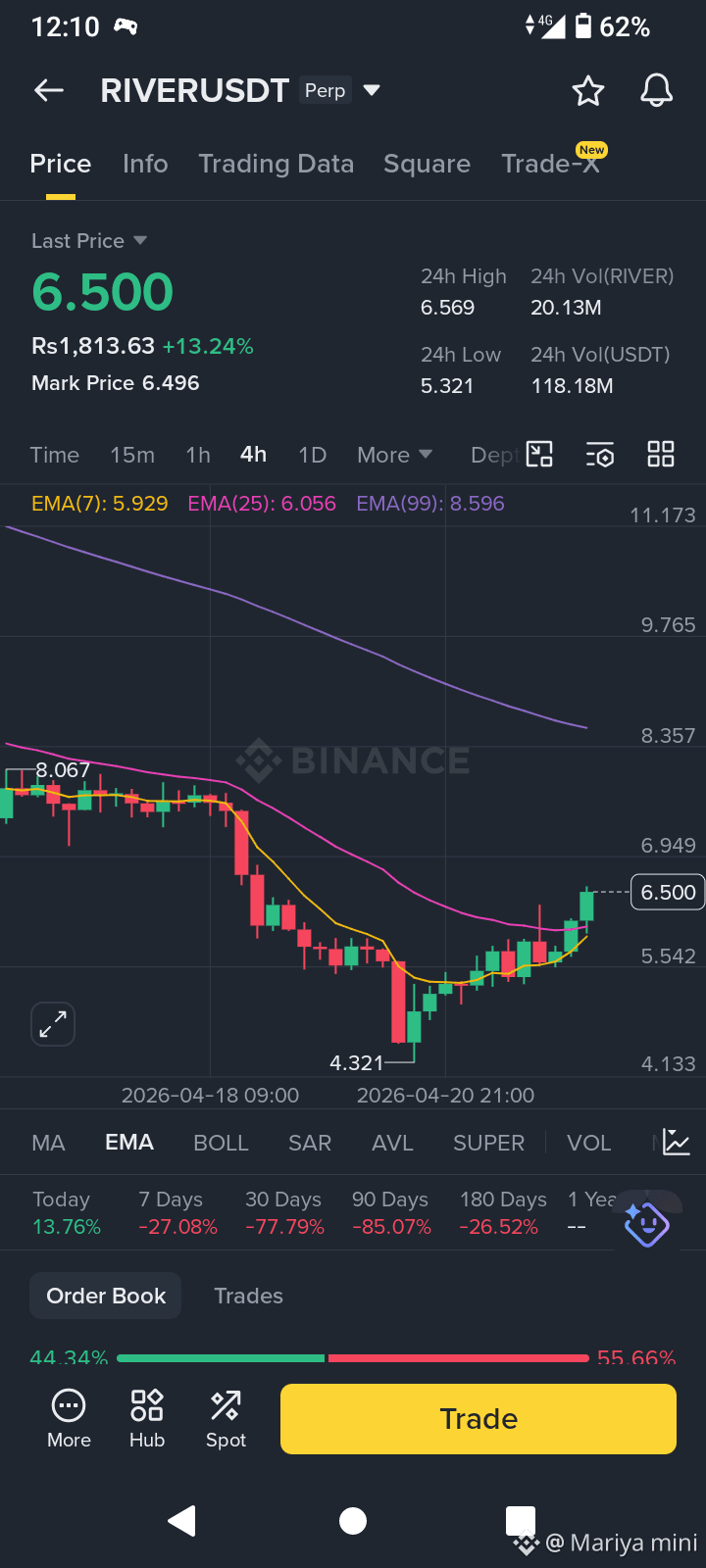Image resolution: width=706 pixels, height=1568 pixels.
Task: Enable the SAR indicator
Action: tap(310, 1143)
